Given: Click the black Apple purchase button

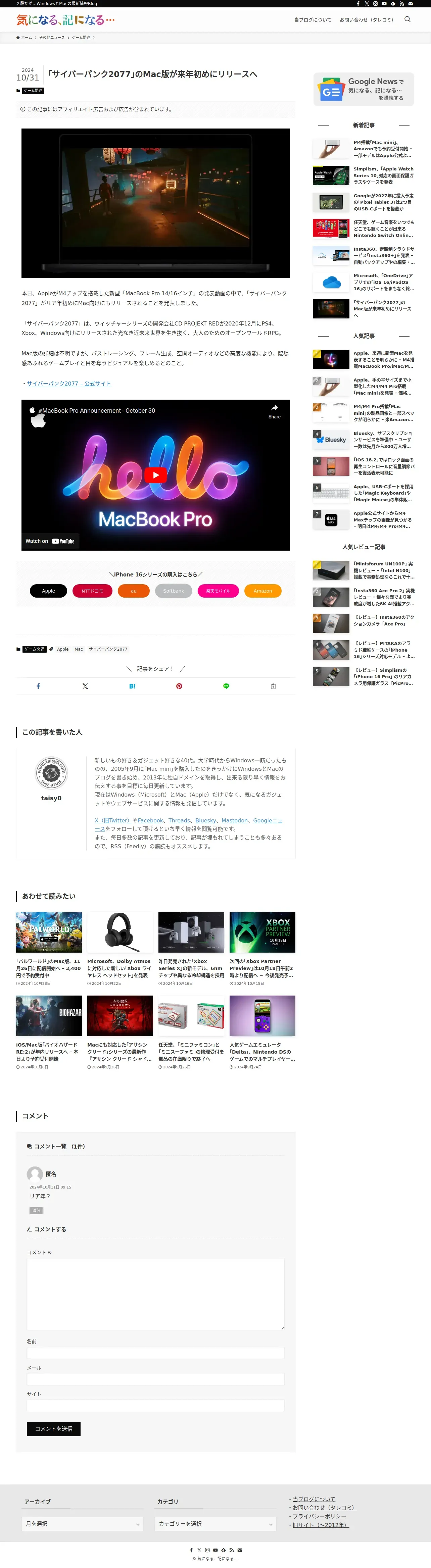Looking at the screenshot, I should pos(48,591).
